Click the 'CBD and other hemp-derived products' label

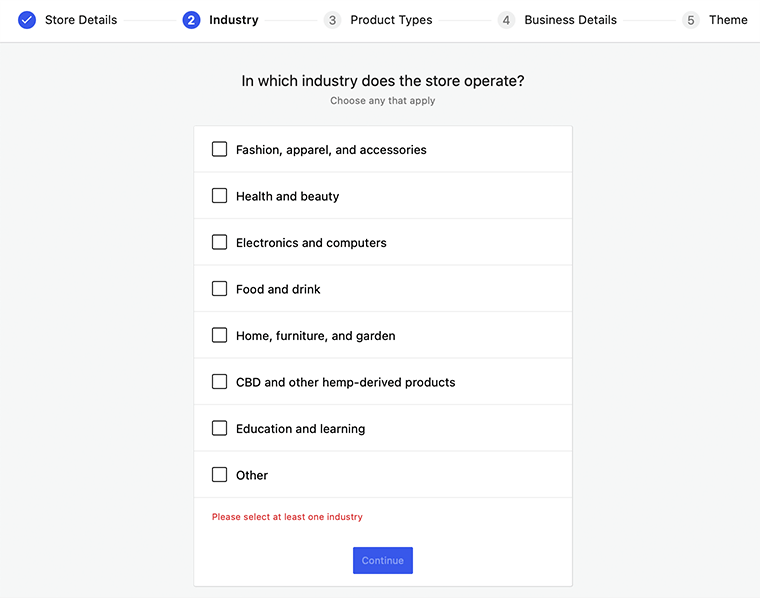tap(346, 382)
